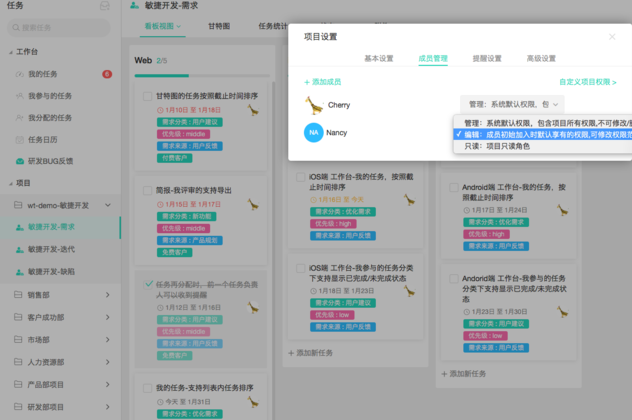Click project icon of 敏捷开发-迭代
The image size is (632, 420).
[19, 250]
